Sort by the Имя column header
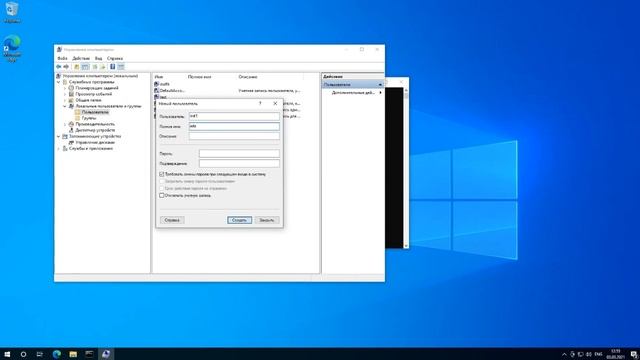The image size is (640, 360). [159, 77]
